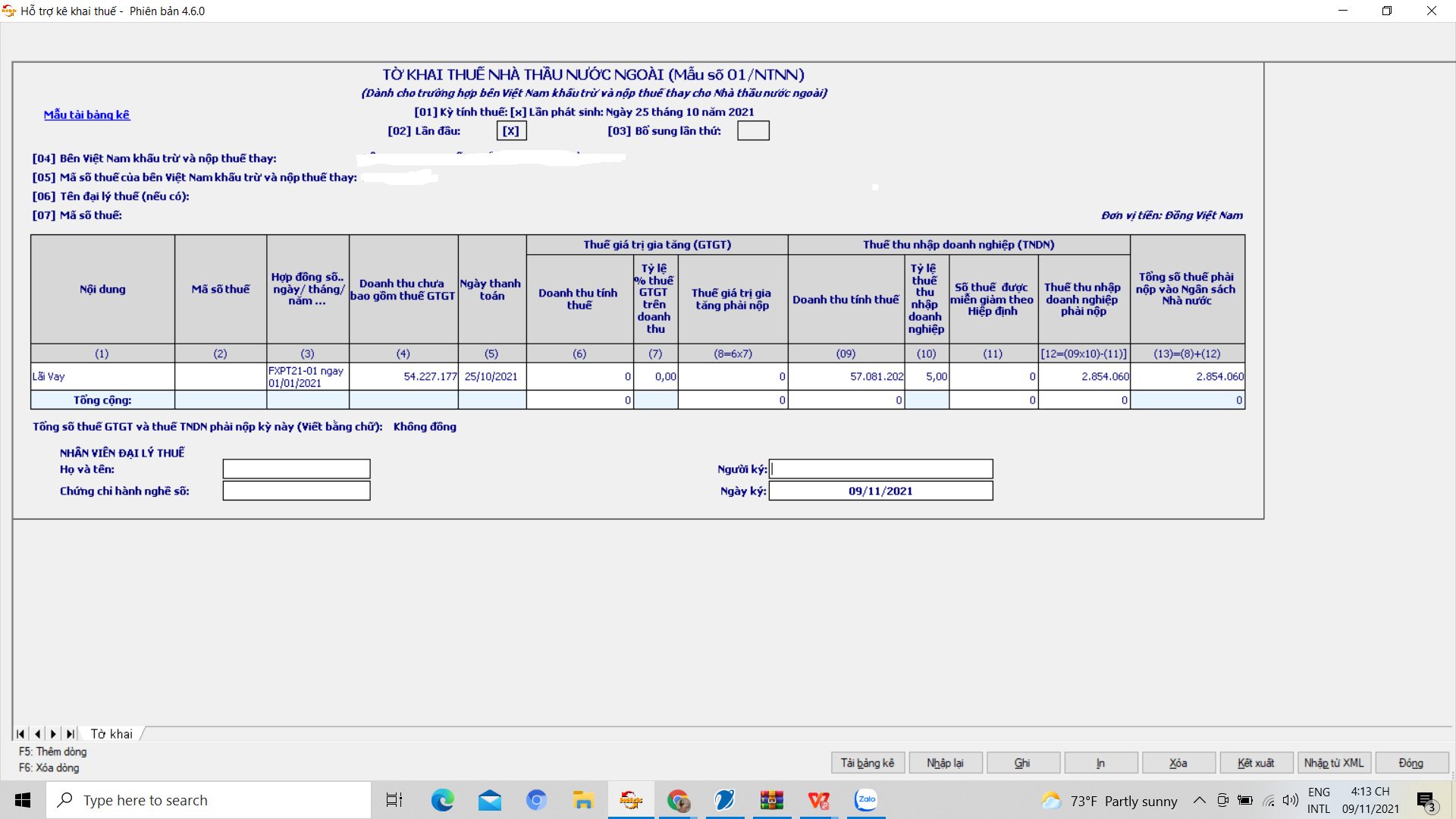This screenshot has width=1456, height=819.
Task: Open File Explorer from taskbar
Action: click(583, 800)
